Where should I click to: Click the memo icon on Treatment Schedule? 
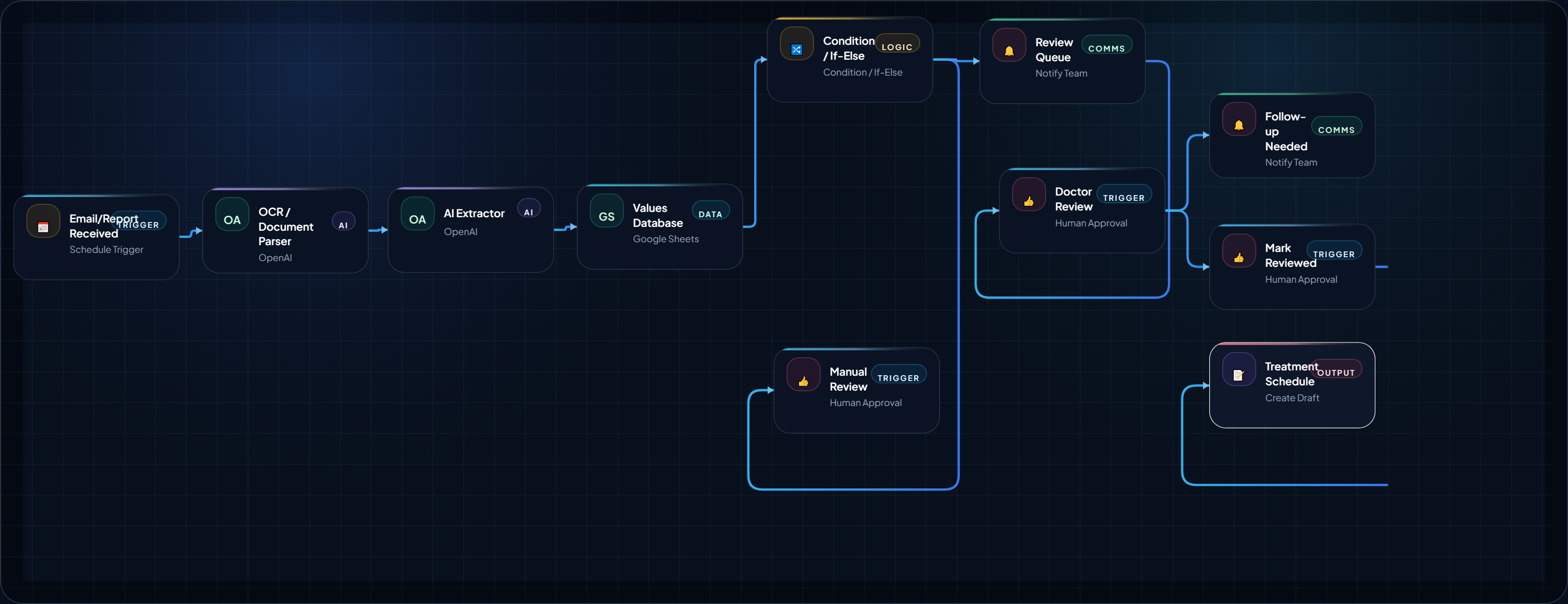(1239, 369)
